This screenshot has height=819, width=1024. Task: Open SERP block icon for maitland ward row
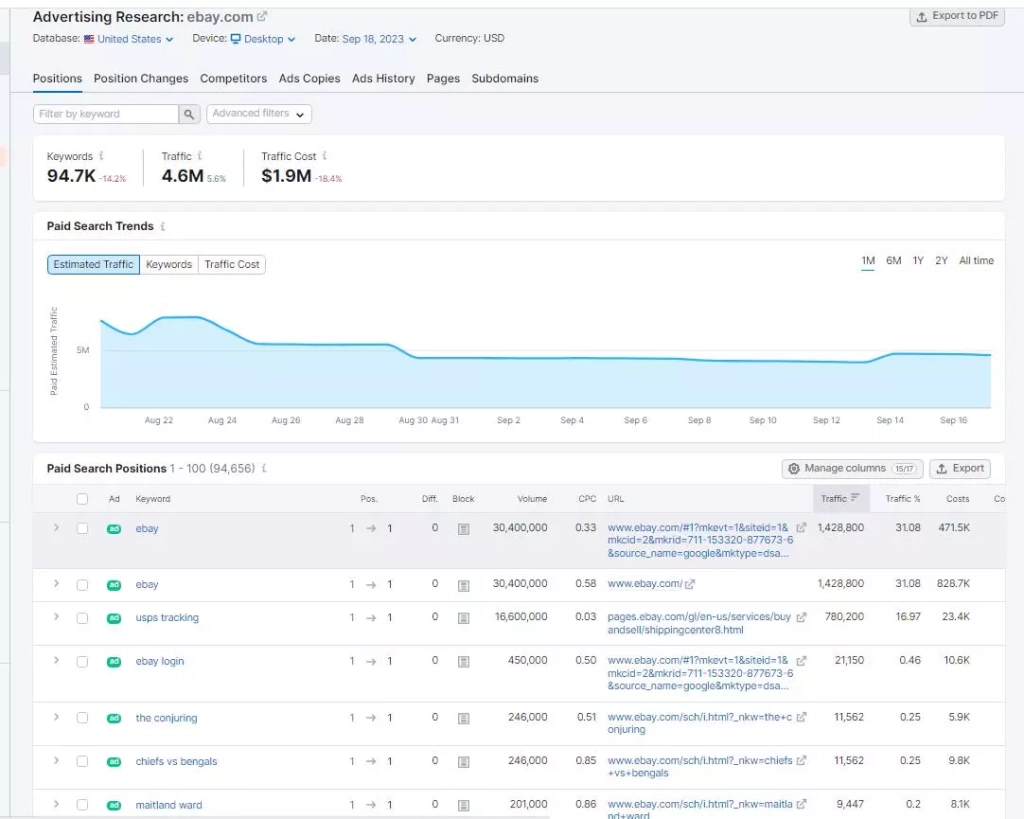pos(464,805)
